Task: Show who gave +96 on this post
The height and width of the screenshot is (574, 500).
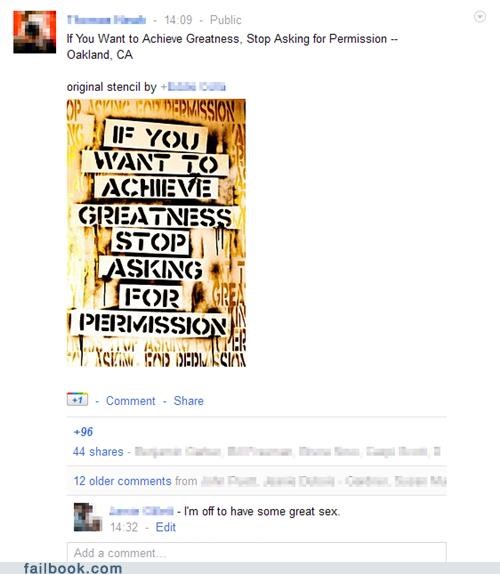Action: coord(83,432)
